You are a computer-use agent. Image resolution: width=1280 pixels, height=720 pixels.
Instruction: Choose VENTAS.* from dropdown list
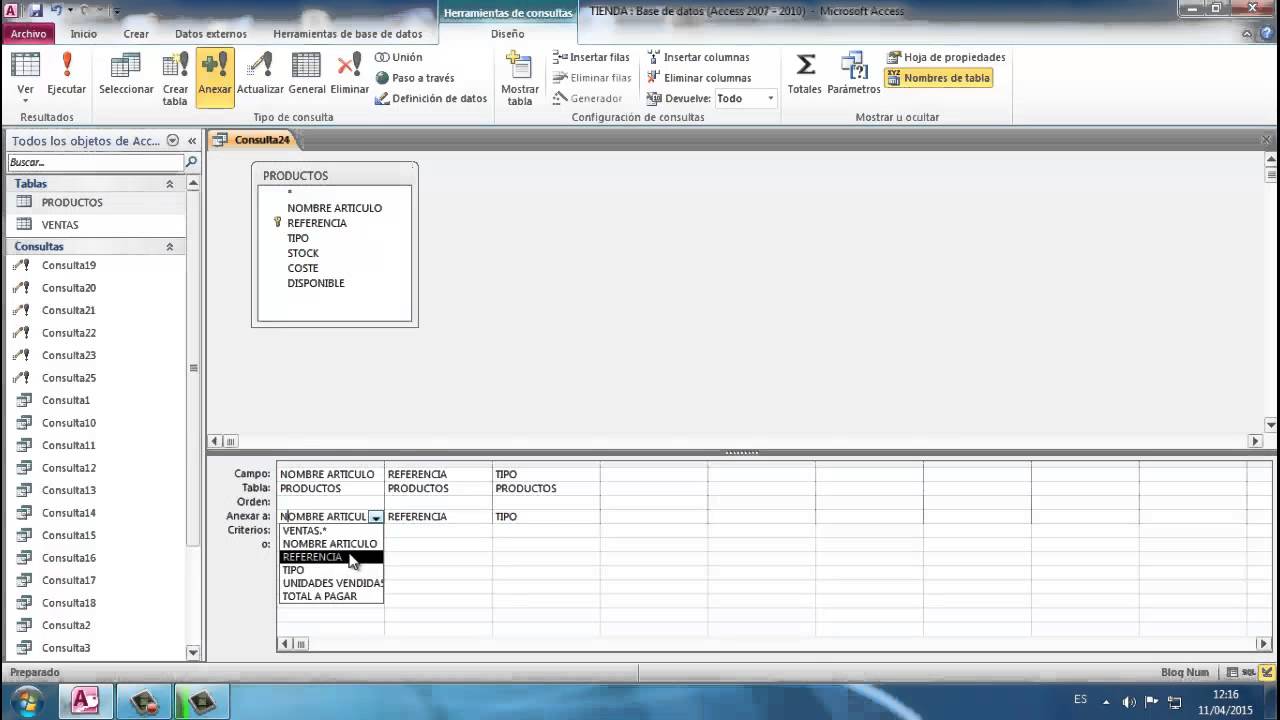(x=331, y=531)
